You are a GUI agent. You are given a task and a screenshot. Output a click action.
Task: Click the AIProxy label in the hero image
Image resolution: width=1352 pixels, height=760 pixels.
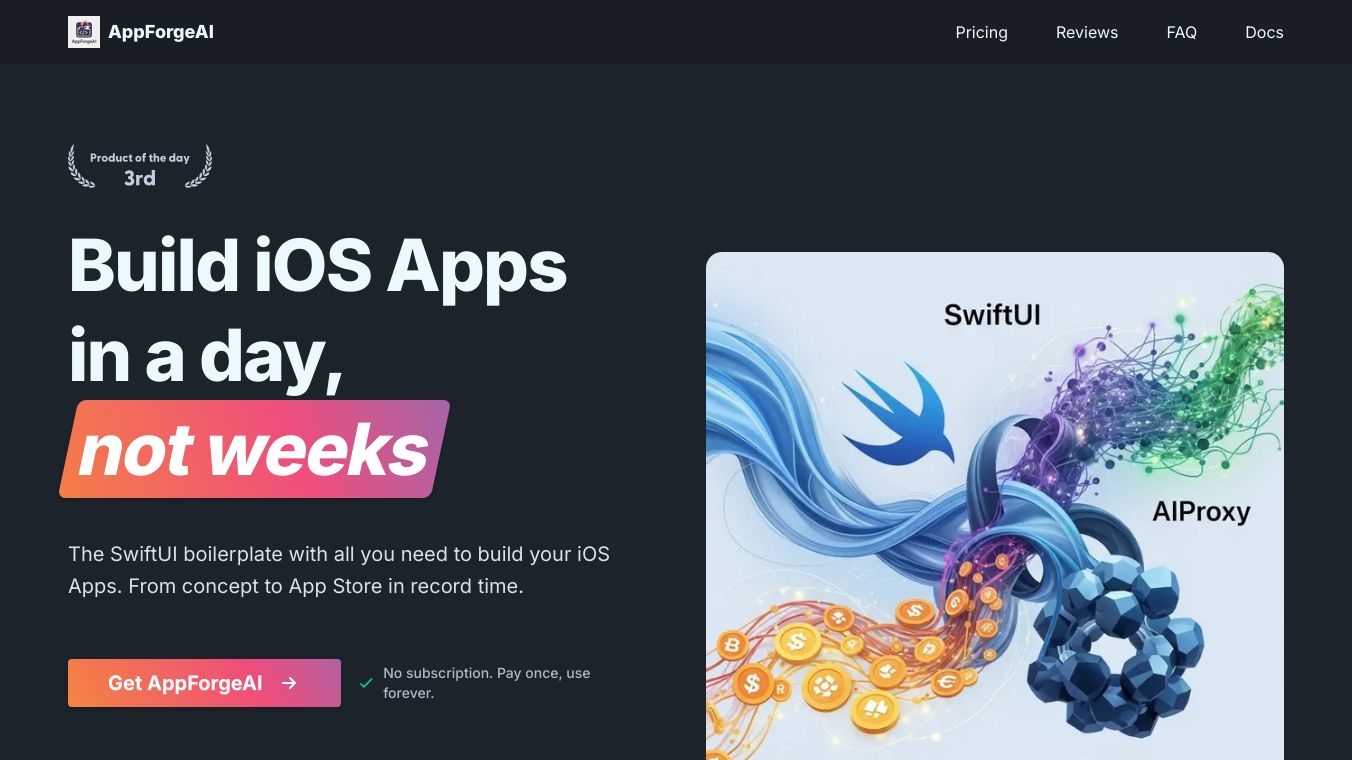[x=1201, y=512]
